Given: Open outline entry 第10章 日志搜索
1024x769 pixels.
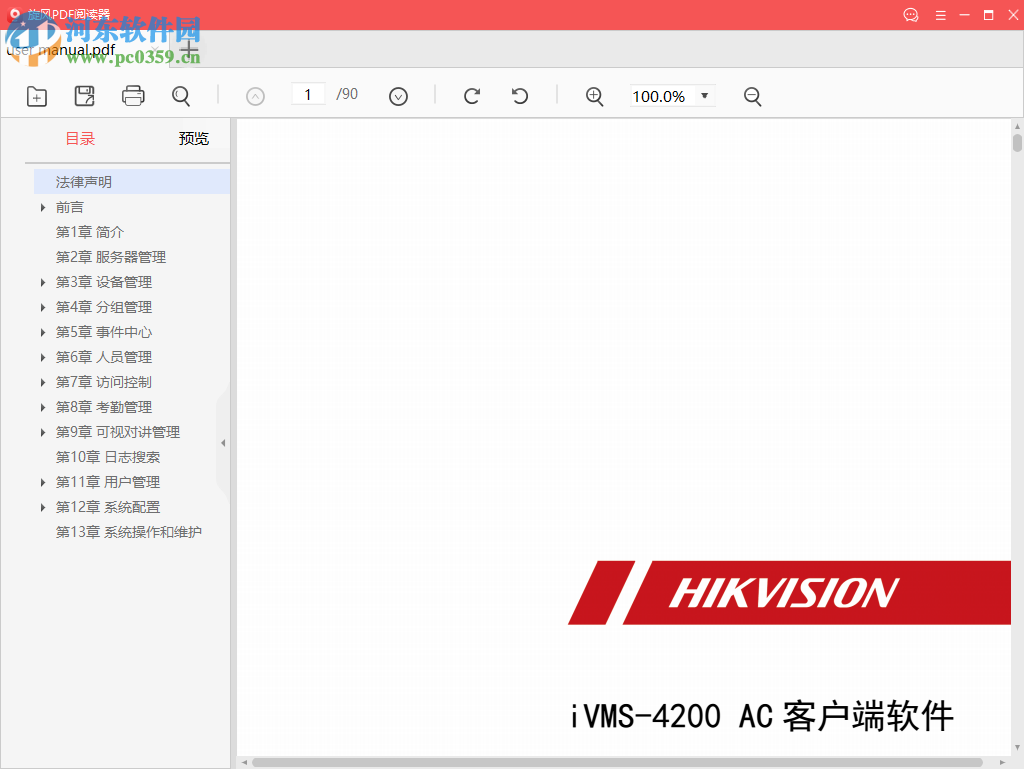Looking at the screenshot, I should [x=108, y=457].
